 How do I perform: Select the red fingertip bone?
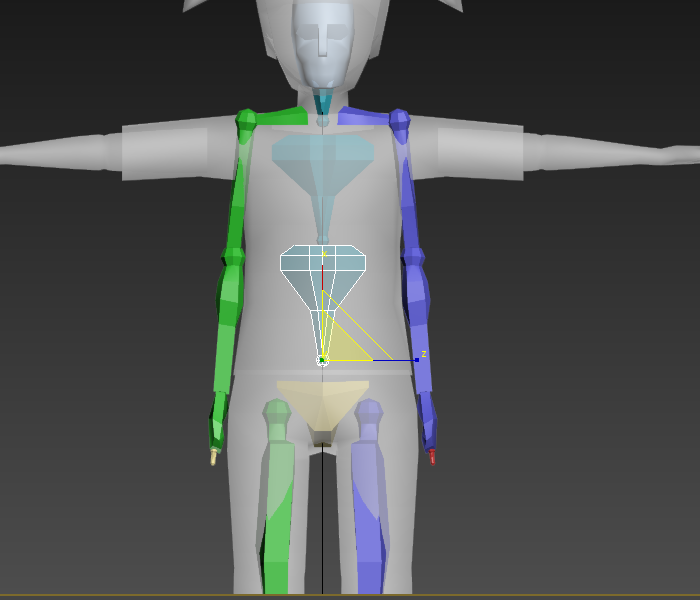(432, 457)
